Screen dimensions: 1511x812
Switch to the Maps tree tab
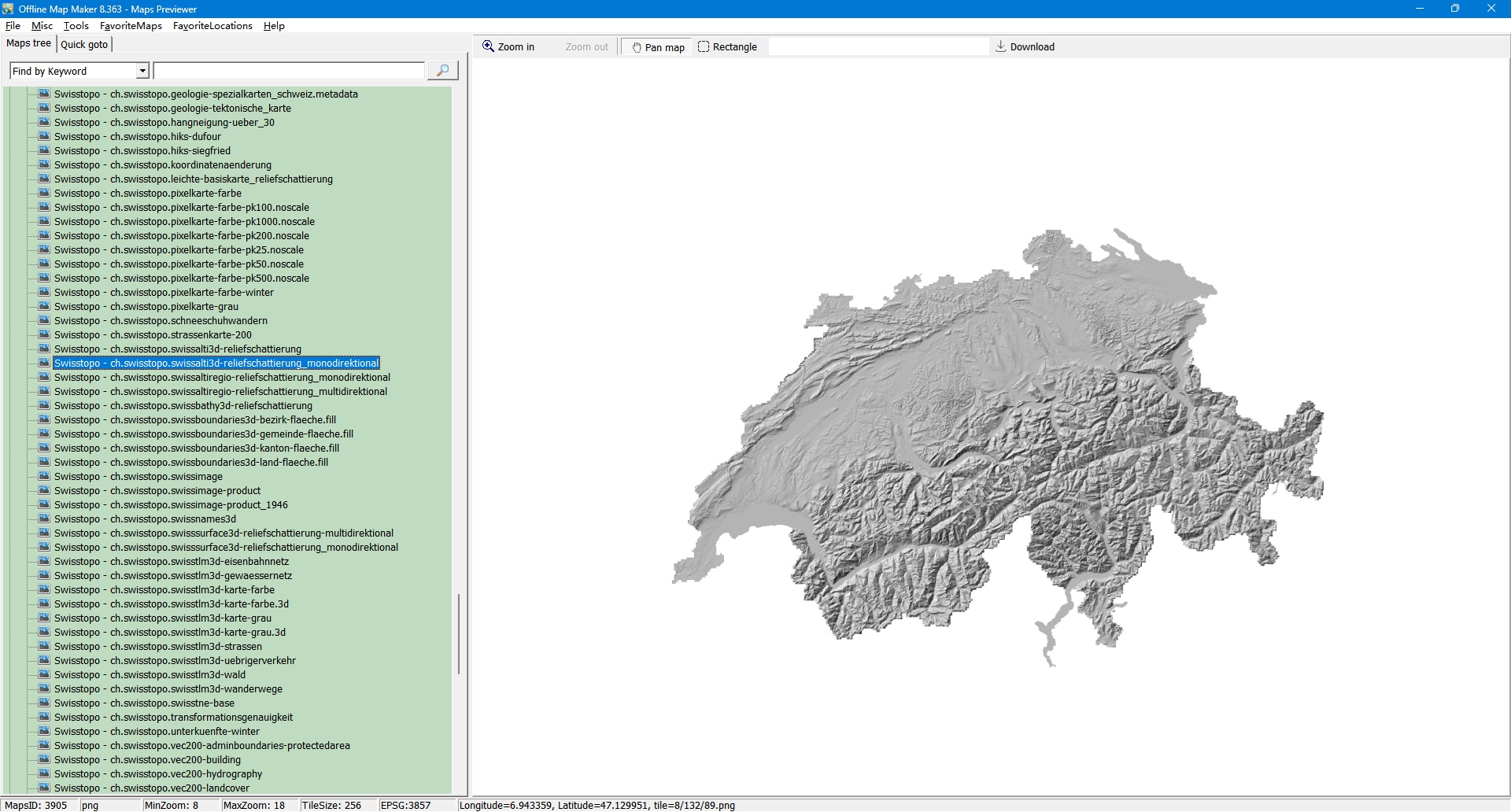(28, 44)
